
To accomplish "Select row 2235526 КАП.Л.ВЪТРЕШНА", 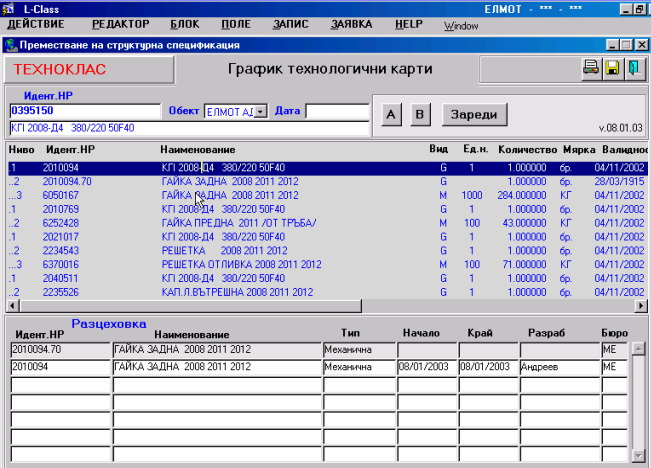I will click(x=327, y=292).
